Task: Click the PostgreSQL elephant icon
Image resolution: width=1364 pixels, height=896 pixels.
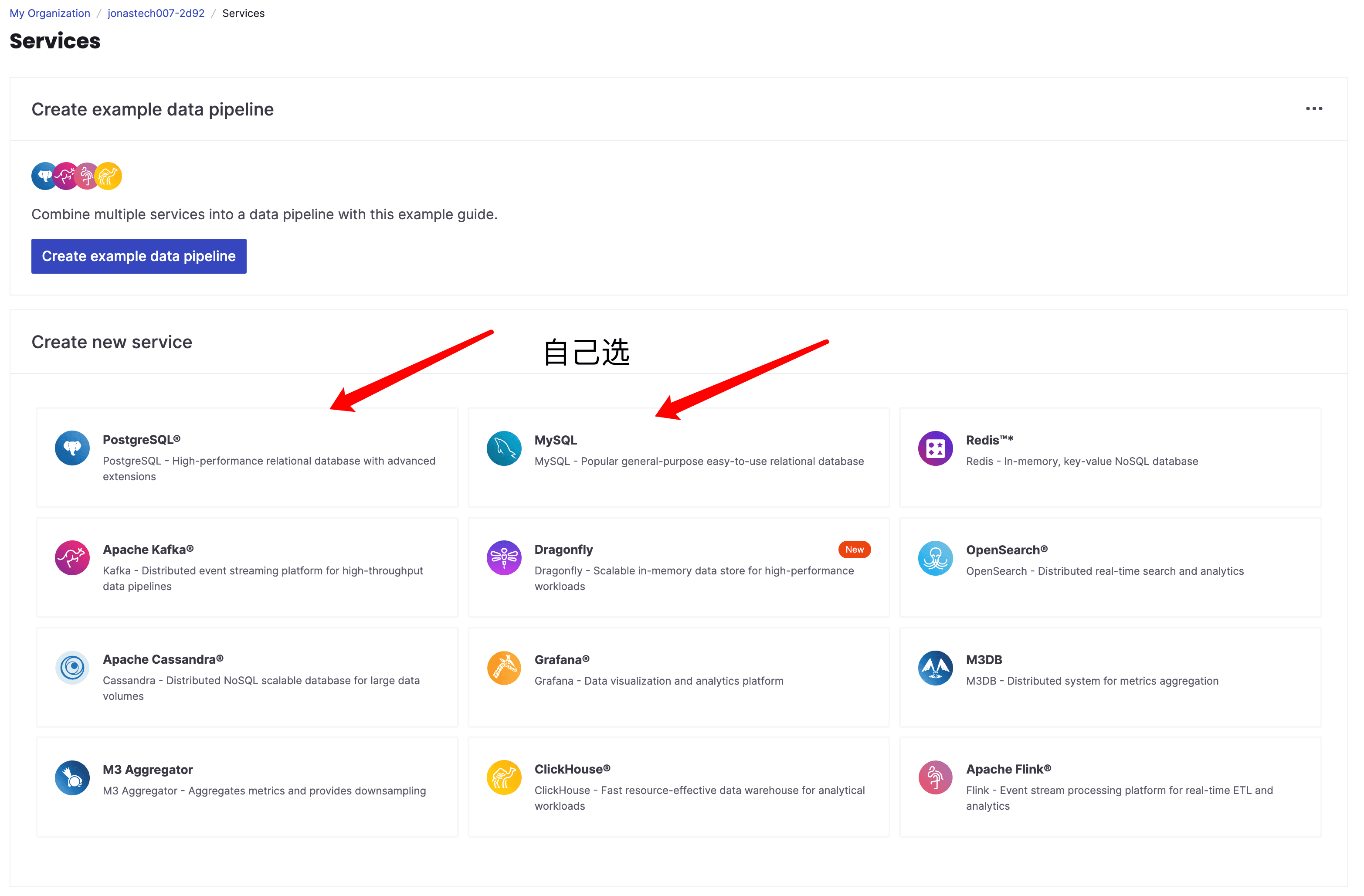Action: (x=72, y=448)
